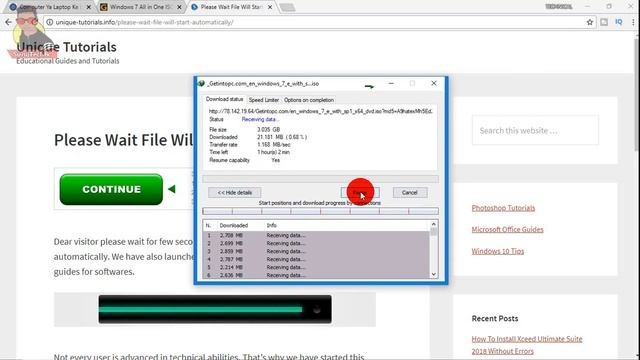Select connection row 5 with 2.214 MB

[316, 267]
